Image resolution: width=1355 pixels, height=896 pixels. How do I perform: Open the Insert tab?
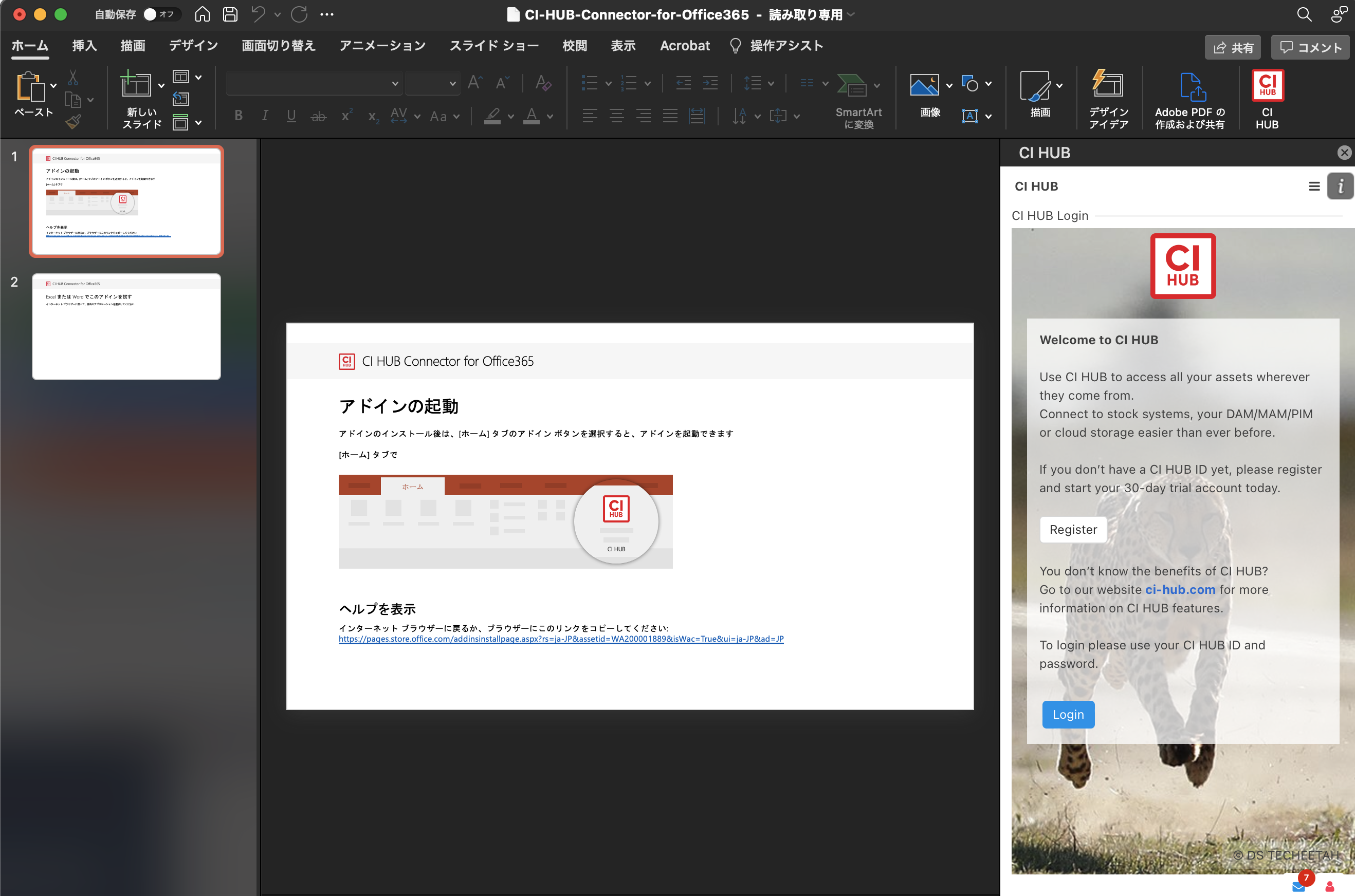[x=84, y=46]
